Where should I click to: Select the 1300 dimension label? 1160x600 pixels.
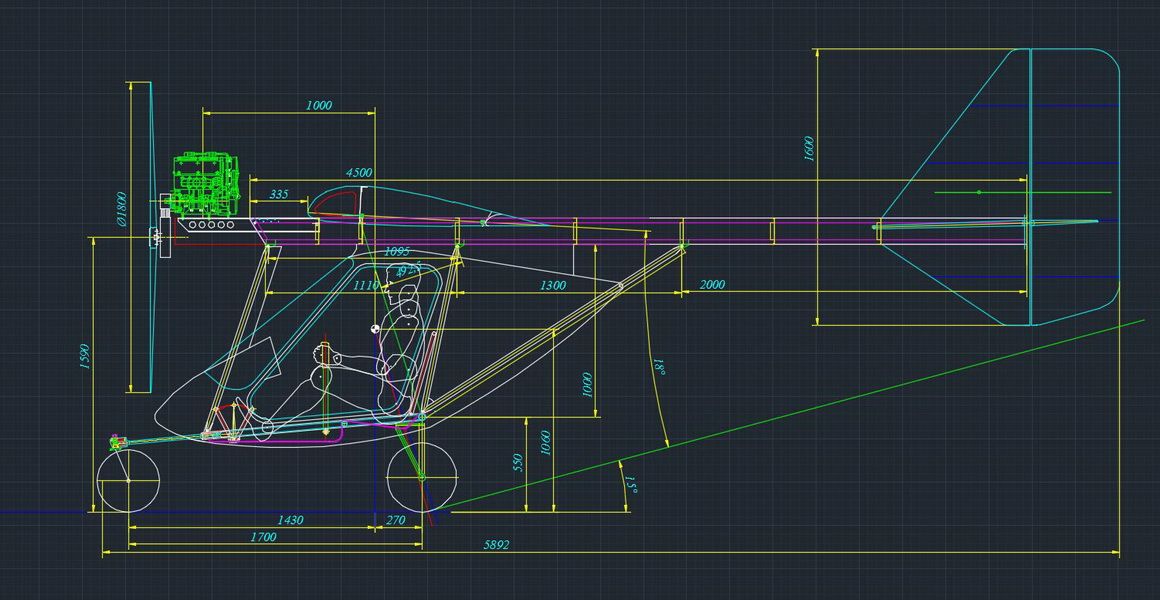(552, 285)
